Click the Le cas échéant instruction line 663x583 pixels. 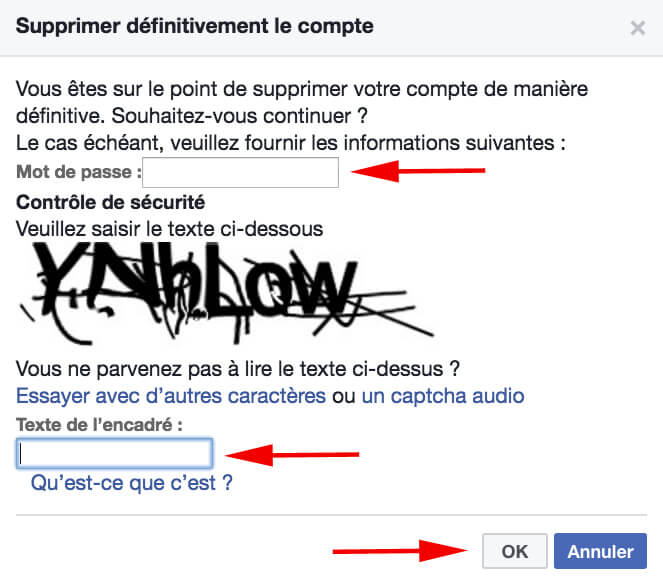pyautogui.click(x=291, y=143)
